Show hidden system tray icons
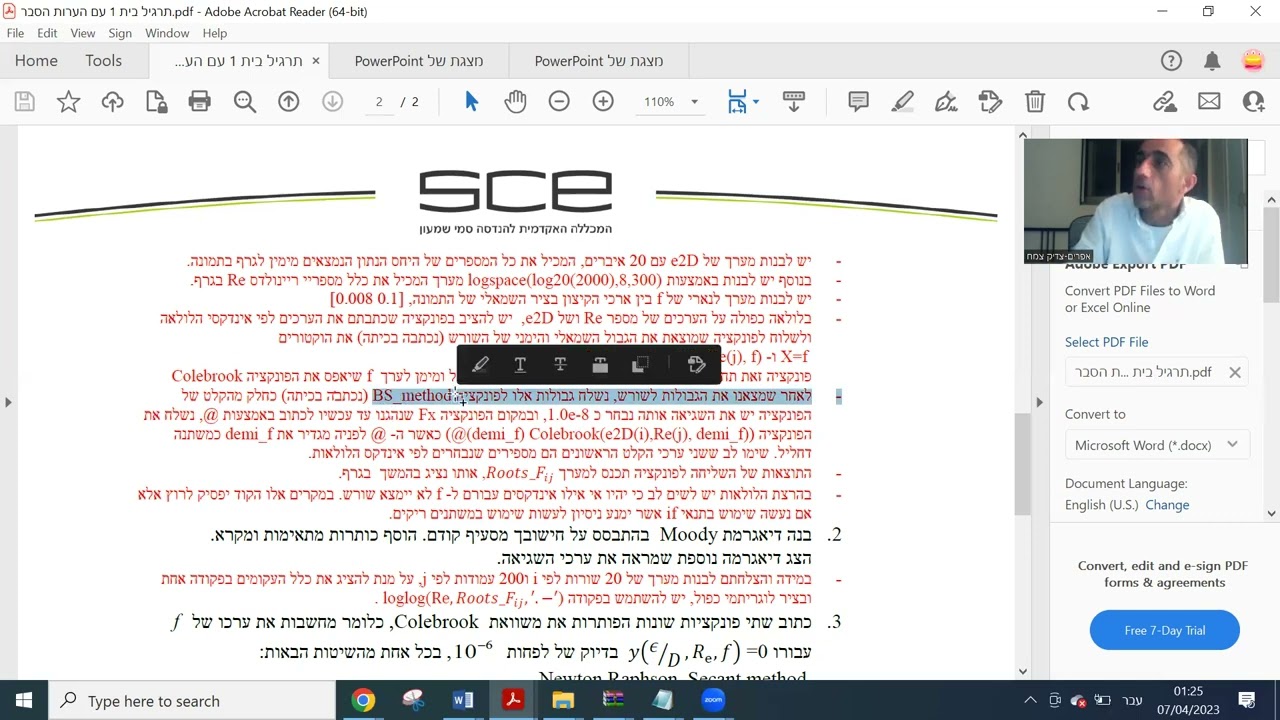The width and height of the screenshot is (1280, 720). [x=1030, y=700]
